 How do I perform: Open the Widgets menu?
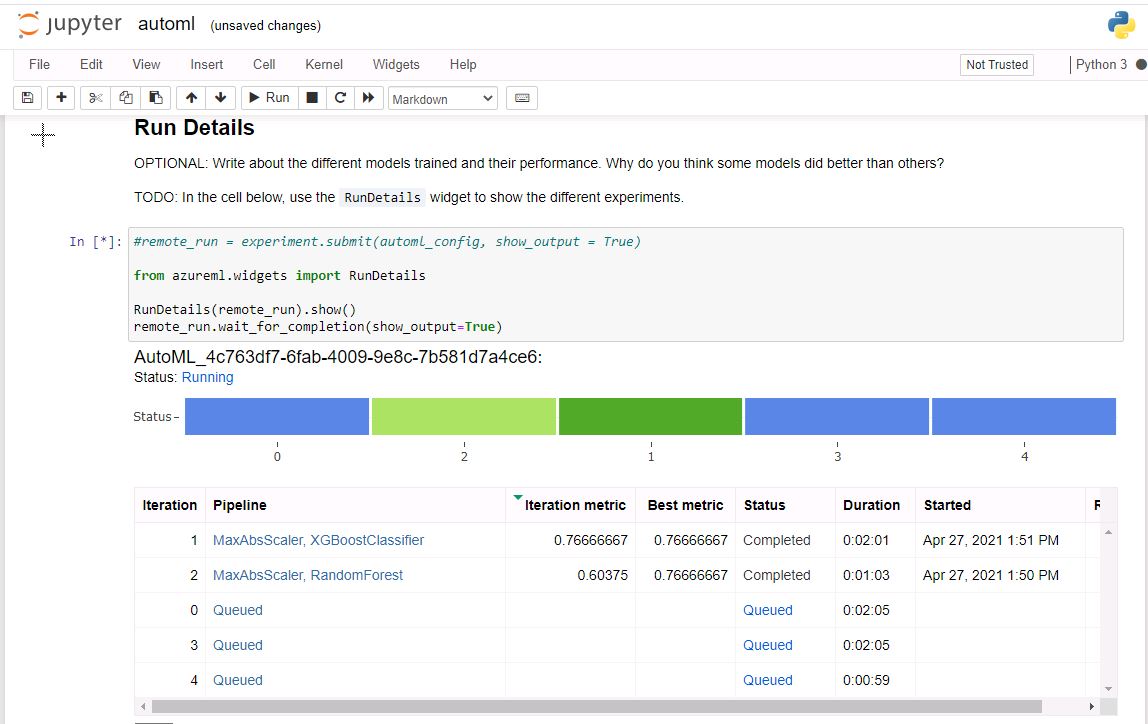(x=396, y=64)
